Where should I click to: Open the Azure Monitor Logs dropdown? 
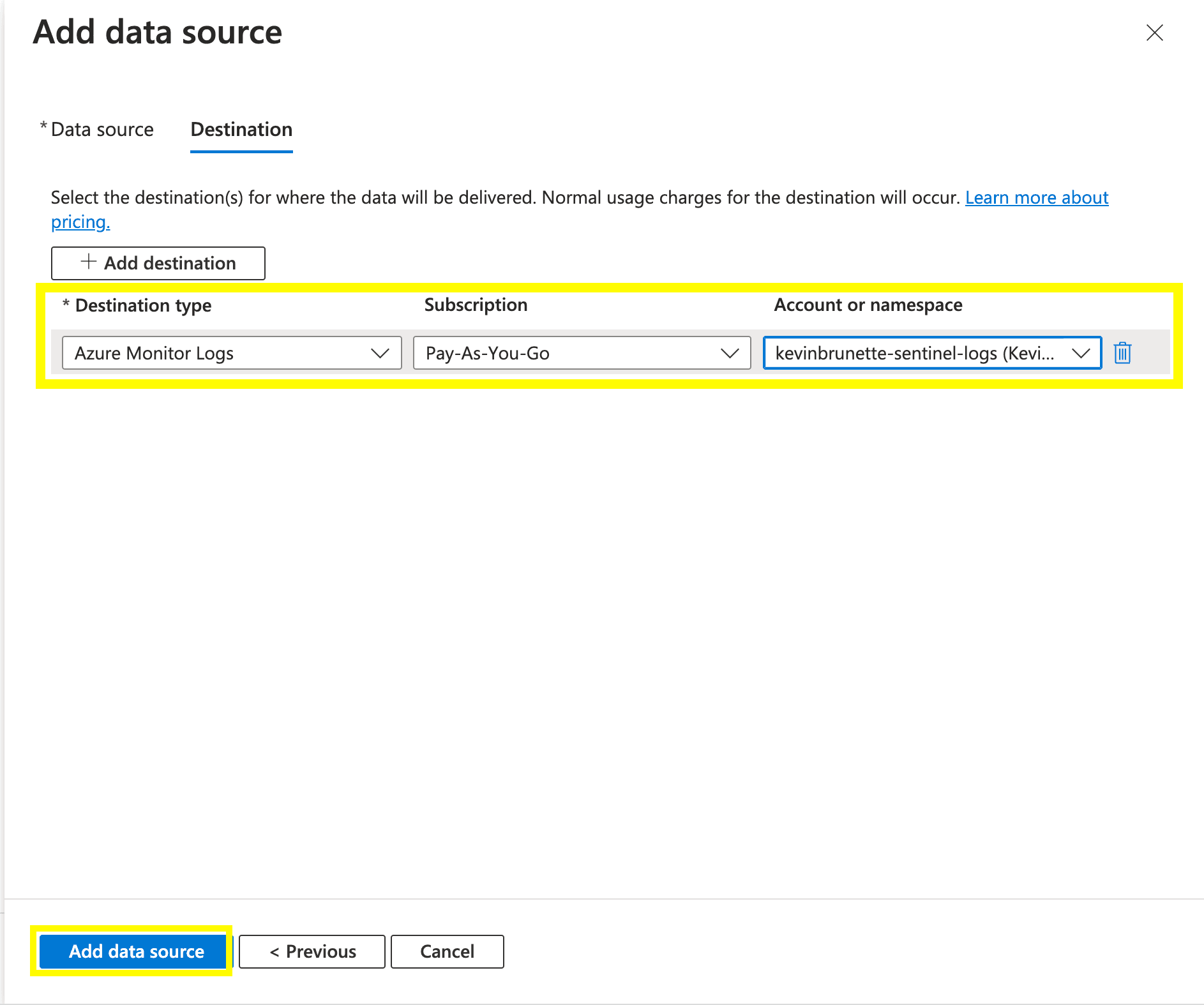point(217,353)
